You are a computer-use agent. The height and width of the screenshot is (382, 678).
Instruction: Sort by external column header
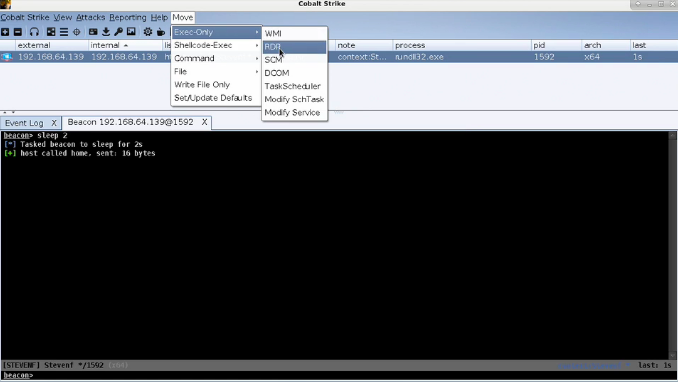click(x=52, y=45)
